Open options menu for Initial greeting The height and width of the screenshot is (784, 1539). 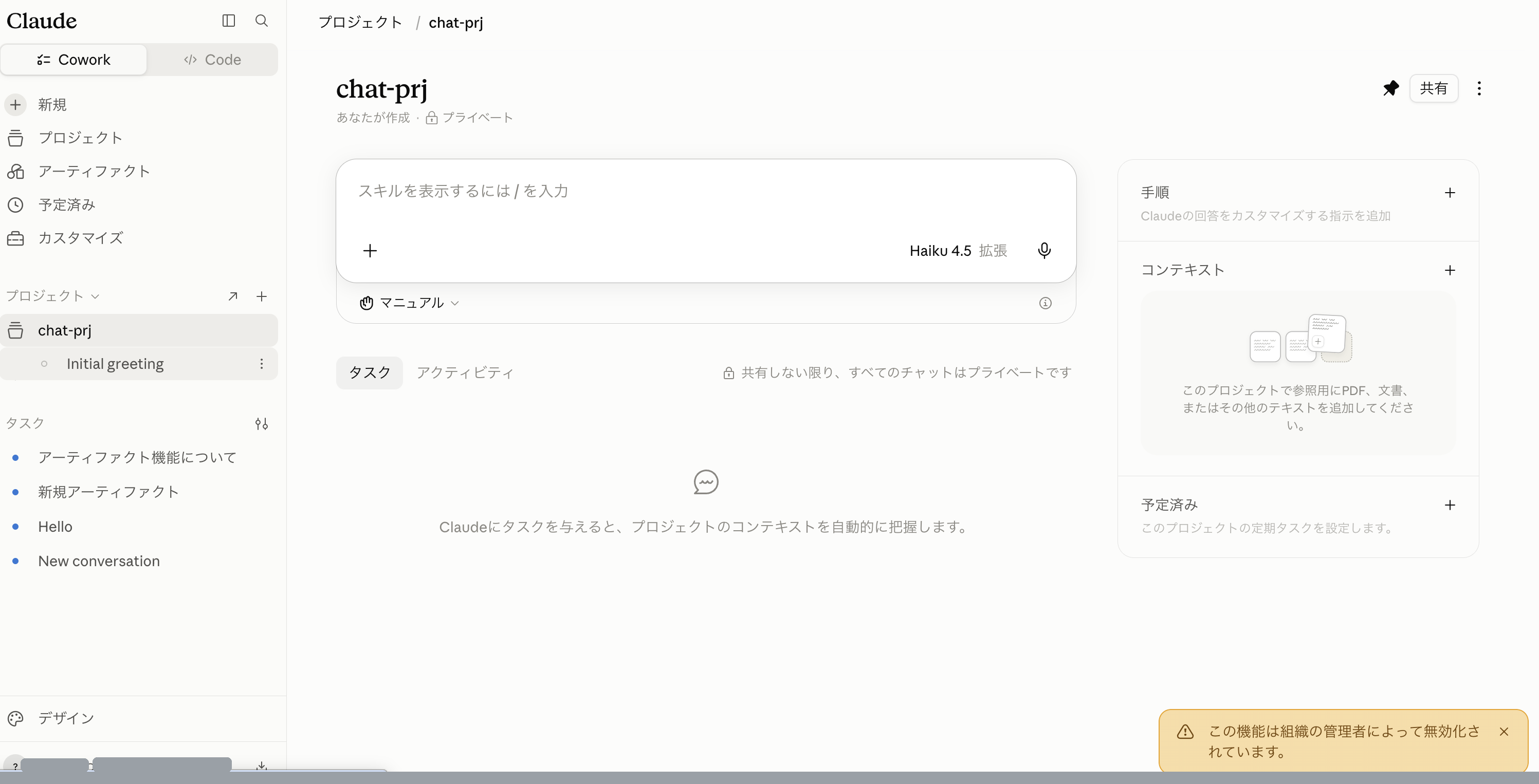261,364
